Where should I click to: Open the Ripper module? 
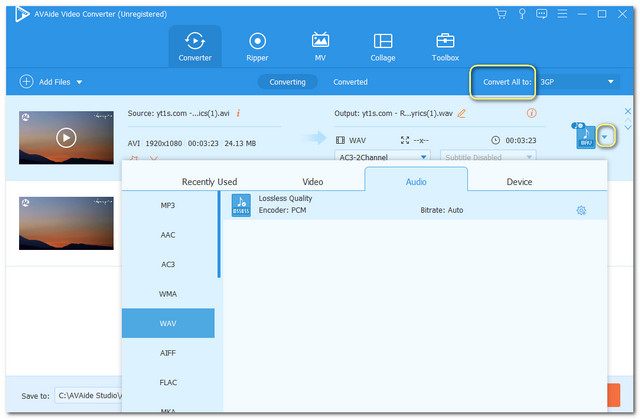[x=257, y=47]
